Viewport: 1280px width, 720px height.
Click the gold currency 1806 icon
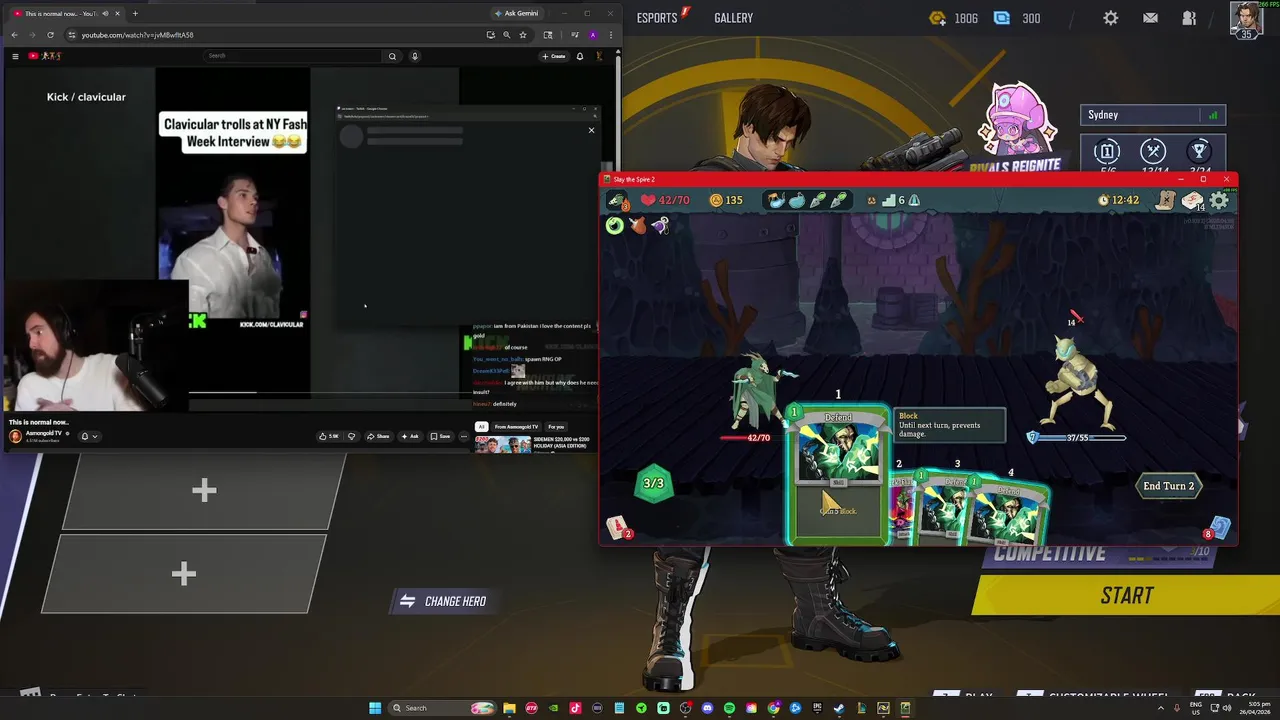(x=937, y=18)
